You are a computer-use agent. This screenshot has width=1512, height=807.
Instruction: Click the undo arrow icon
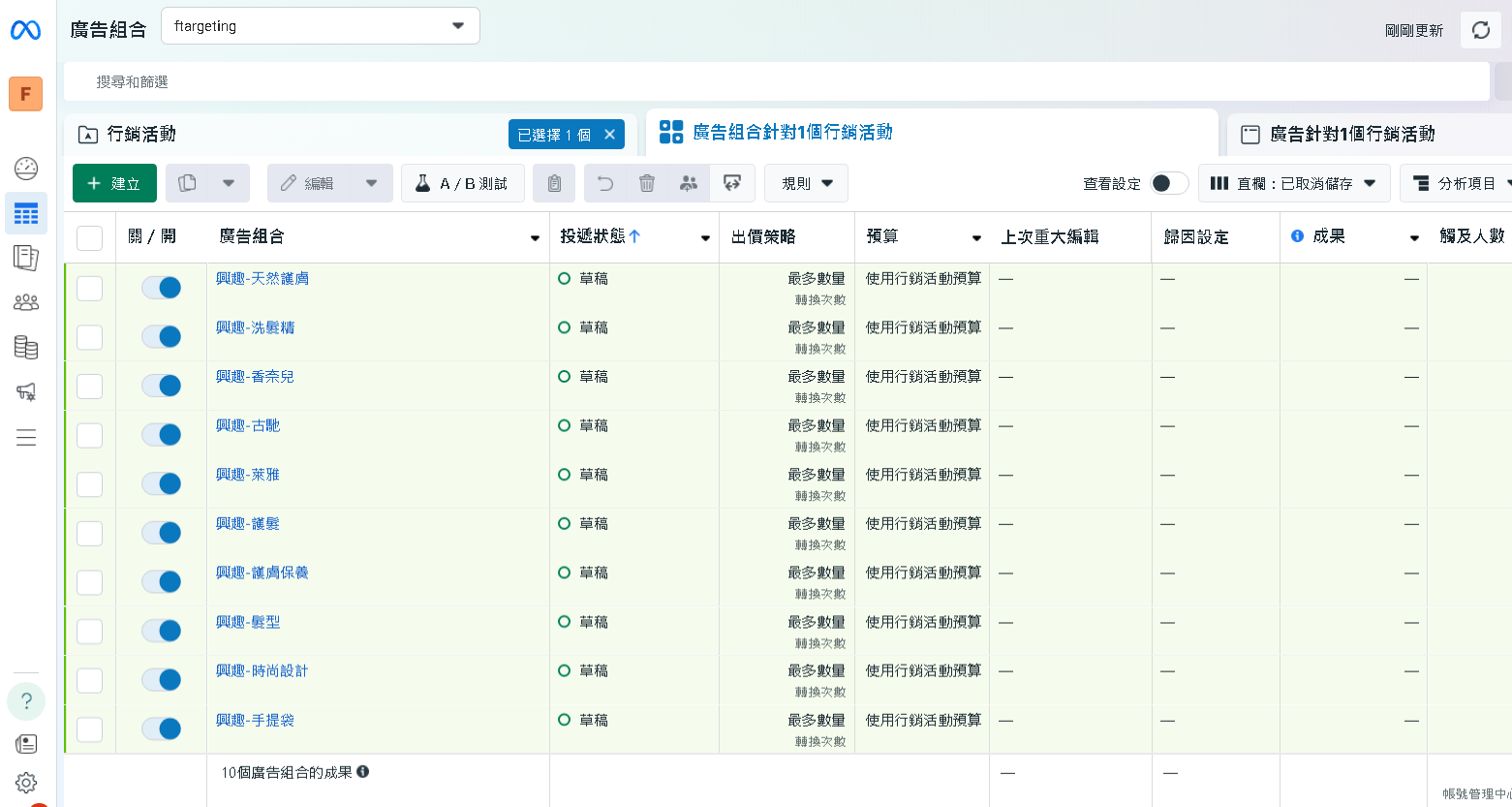[605, 183]
